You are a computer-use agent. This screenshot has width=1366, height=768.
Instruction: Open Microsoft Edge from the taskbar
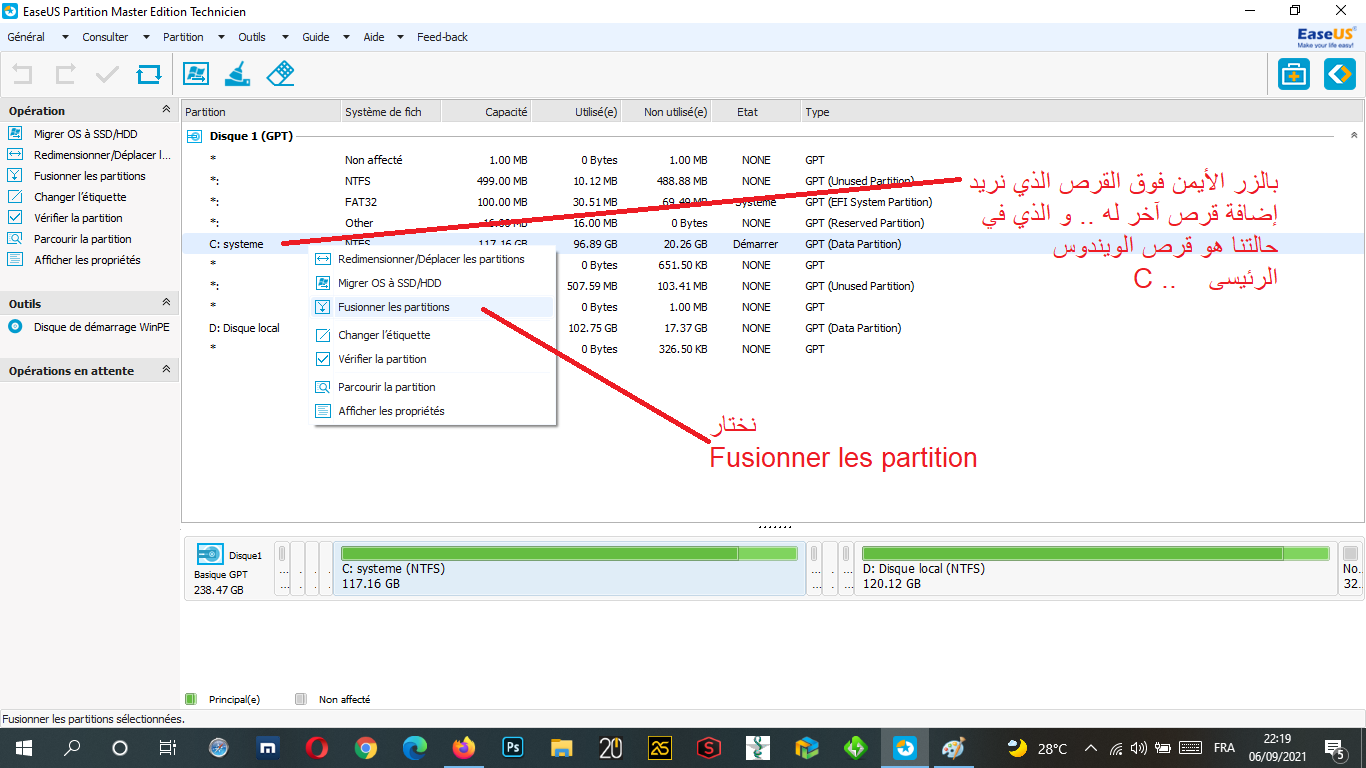click(x=415, y=748)
